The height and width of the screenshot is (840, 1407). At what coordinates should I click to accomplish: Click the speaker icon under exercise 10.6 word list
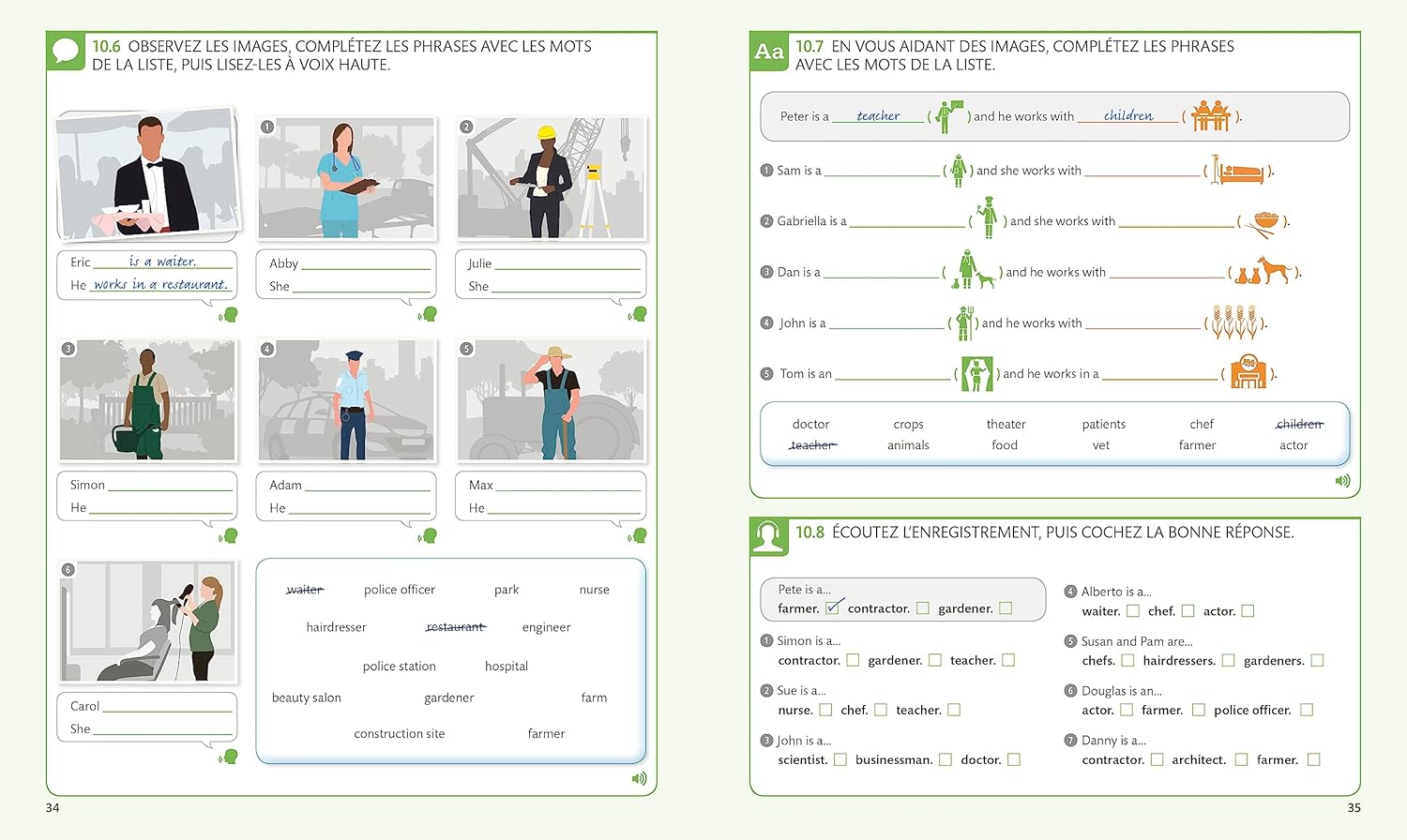[x=639, y=778]
